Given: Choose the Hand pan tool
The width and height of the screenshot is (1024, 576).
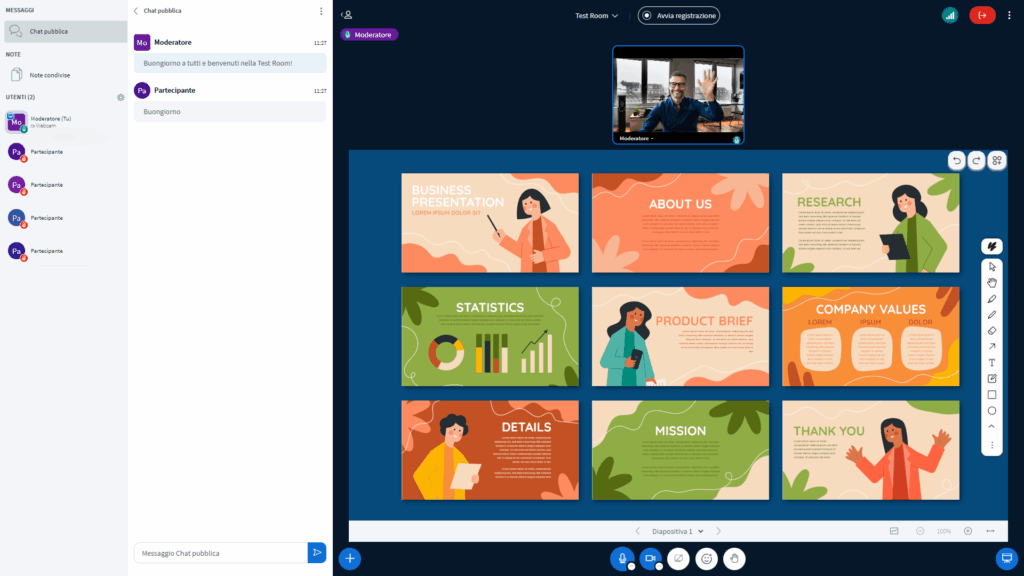Looking at the screenshot, I should [x=992, y=283].
